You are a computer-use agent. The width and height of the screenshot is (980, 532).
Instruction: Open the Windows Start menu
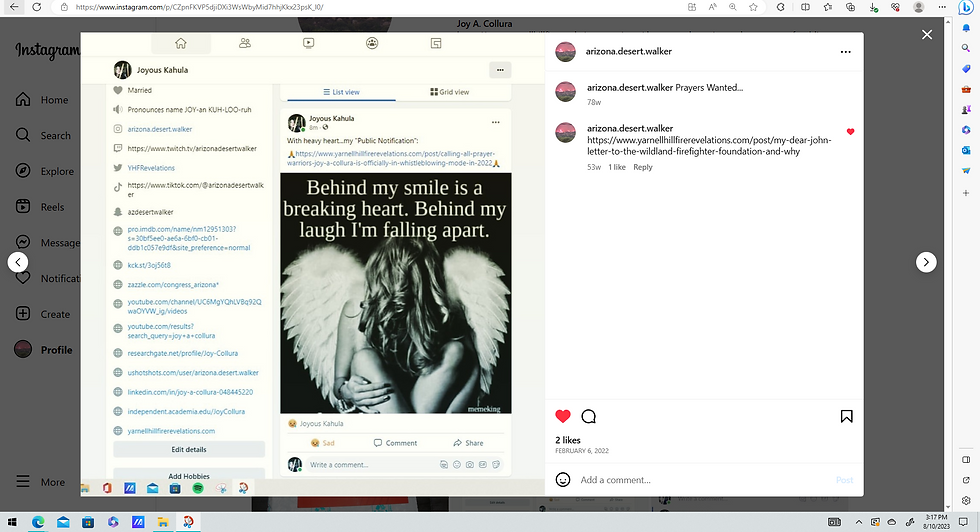coord(13,522)
